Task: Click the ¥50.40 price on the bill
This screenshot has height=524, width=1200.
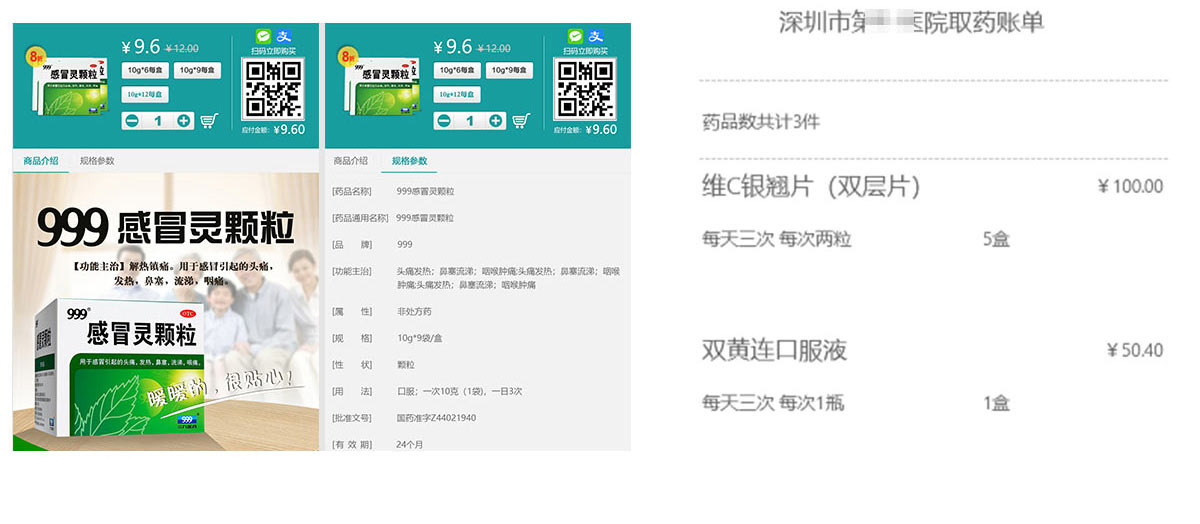Action: tap(1135, 350)
